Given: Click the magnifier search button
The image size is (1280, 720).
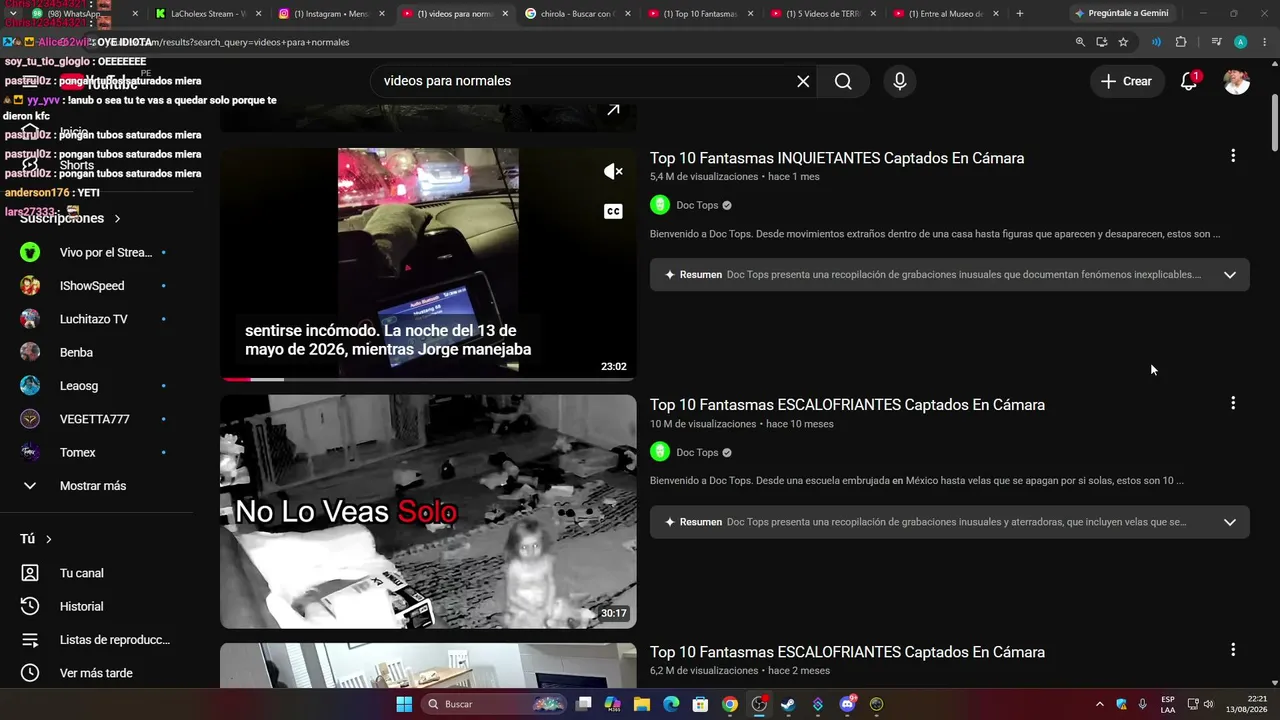Looking at the screenshot, I should pyautogui.click(x=843, y=81).
